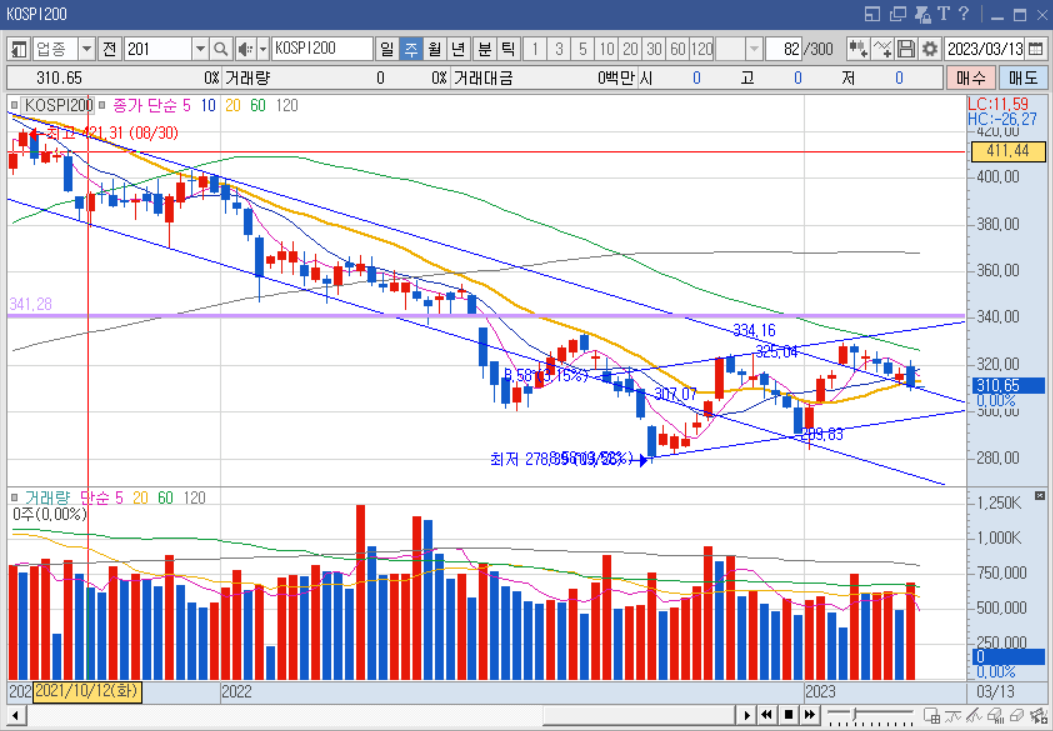Switch the chart to minute 분 period
The image size is (1053, 731).
(484, 49)
